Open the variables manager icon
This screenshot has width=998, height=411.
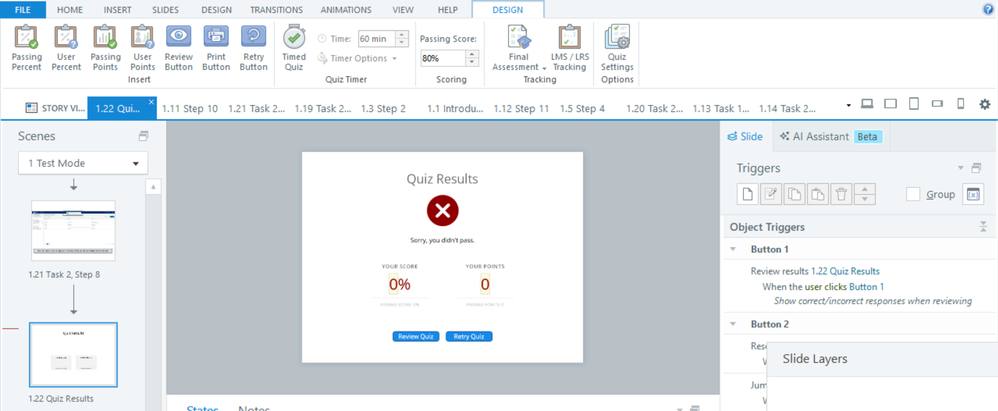(x=973, y=195)
